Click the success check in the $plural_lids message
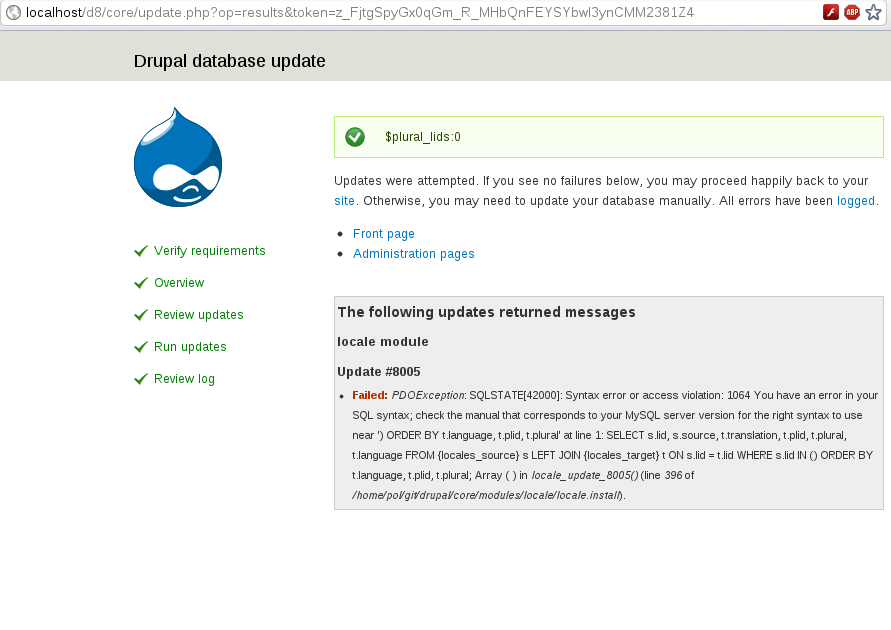Image resolution: width=891 pixels, height=630 pixels. point(355,136)
